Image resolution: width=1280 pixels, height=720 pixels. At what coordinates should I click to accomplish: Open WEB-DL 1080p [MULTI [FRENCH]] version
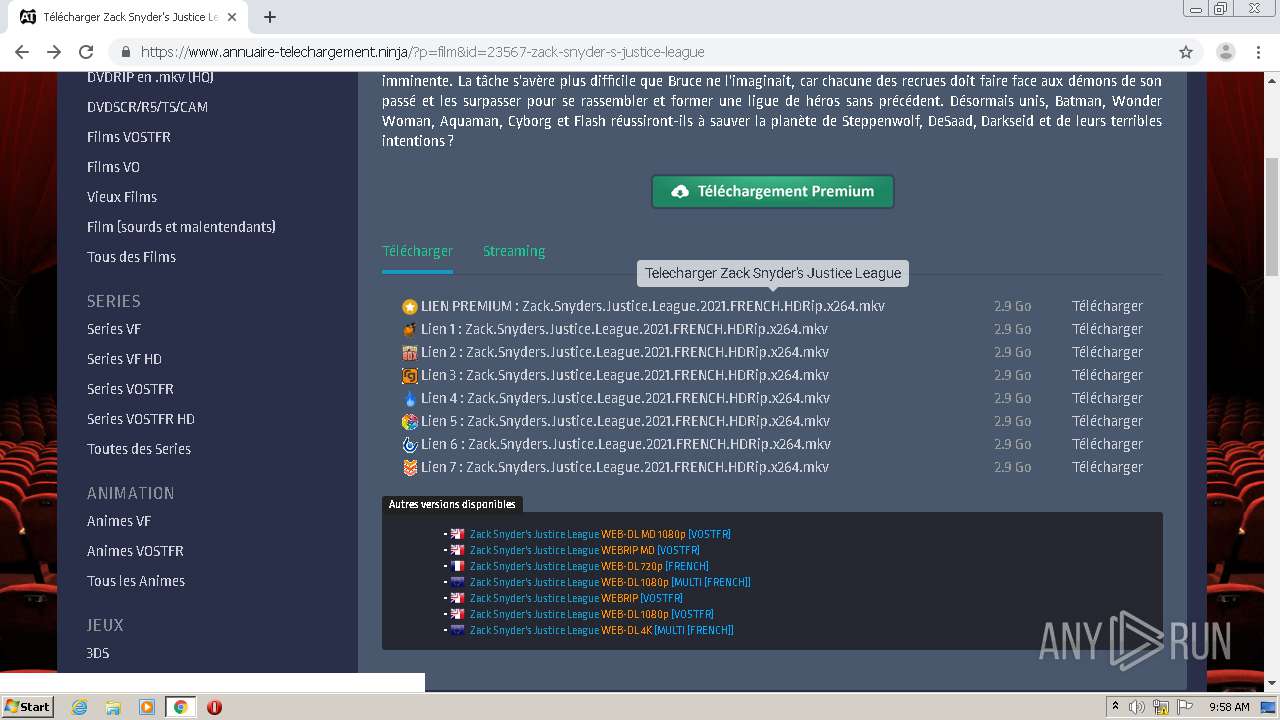610,582
